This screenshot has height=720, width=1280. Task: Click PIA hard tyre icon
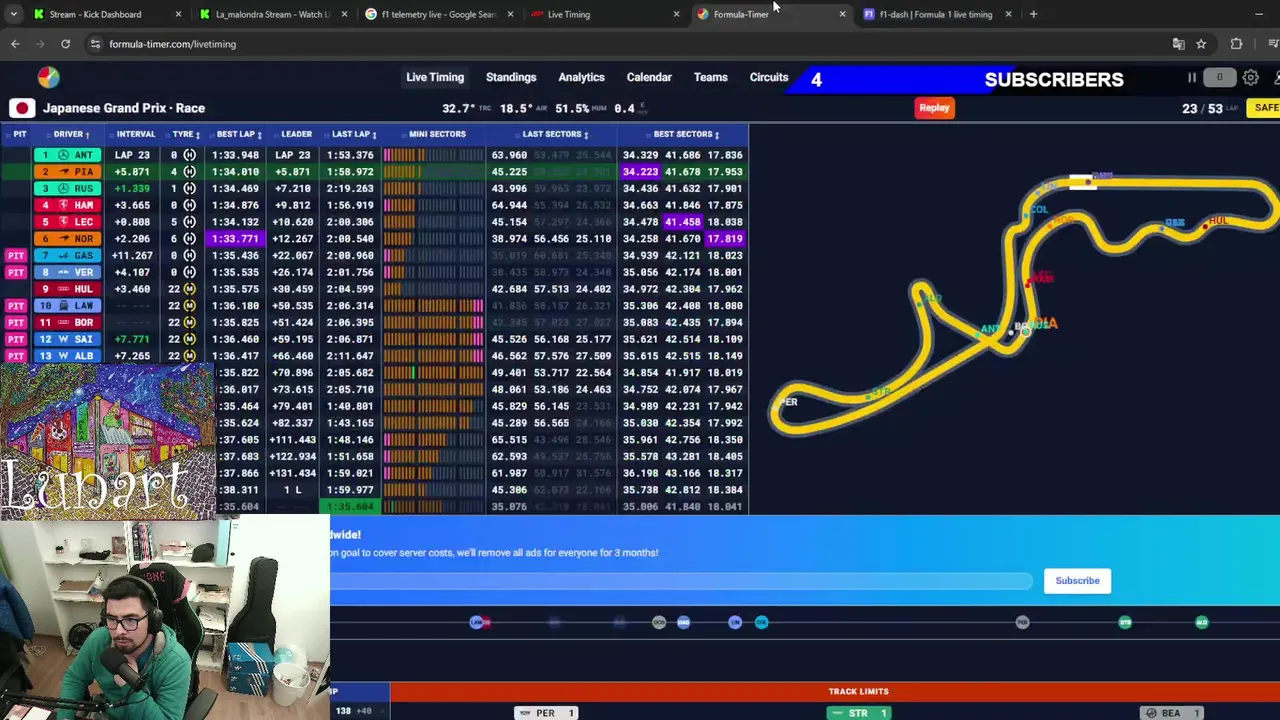click(189, 172)
